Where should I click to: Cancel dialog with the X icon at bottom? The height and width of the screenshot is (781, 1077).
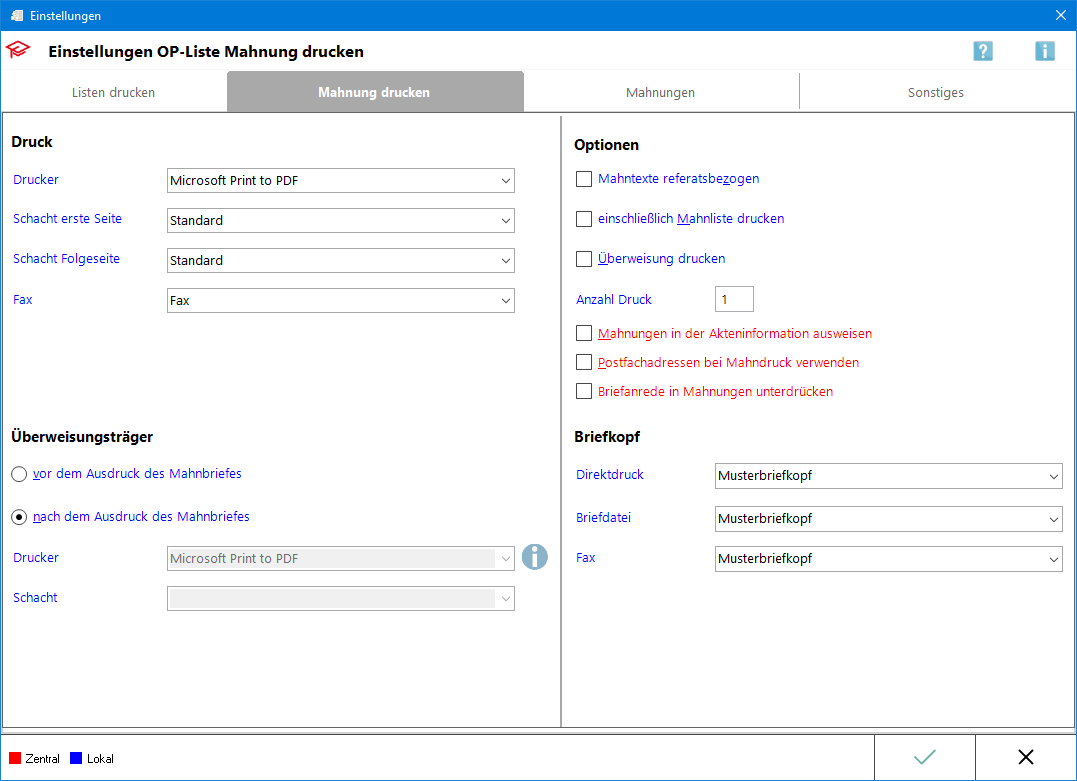tap(1025, 757)
